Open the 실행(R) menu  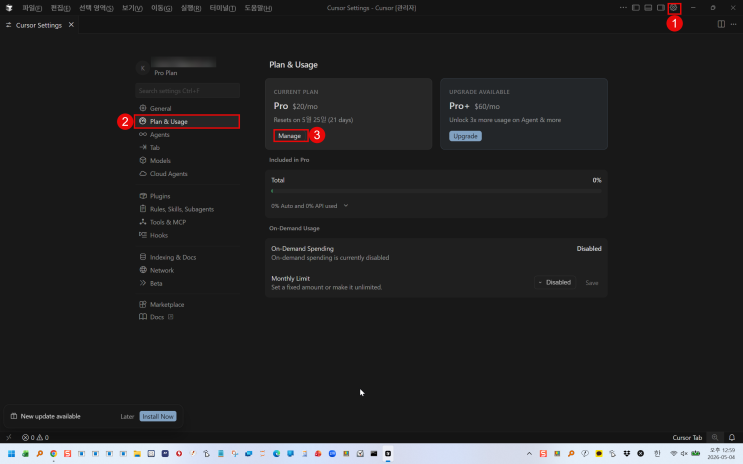190,8
